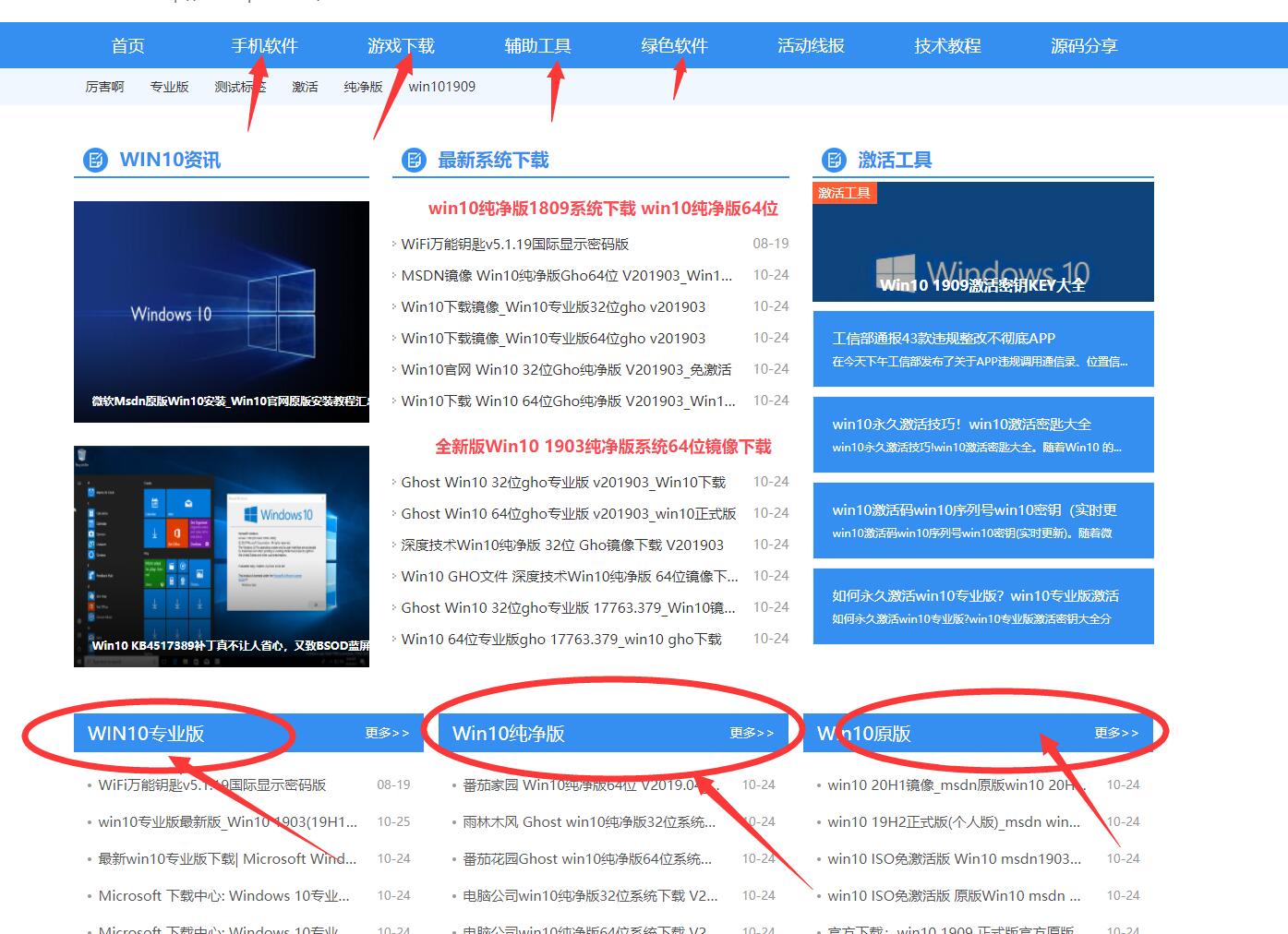Open WiFi万能钥匙 entry under WIN10专业版
The image size is (1288, 934).
tap(212, 784)
